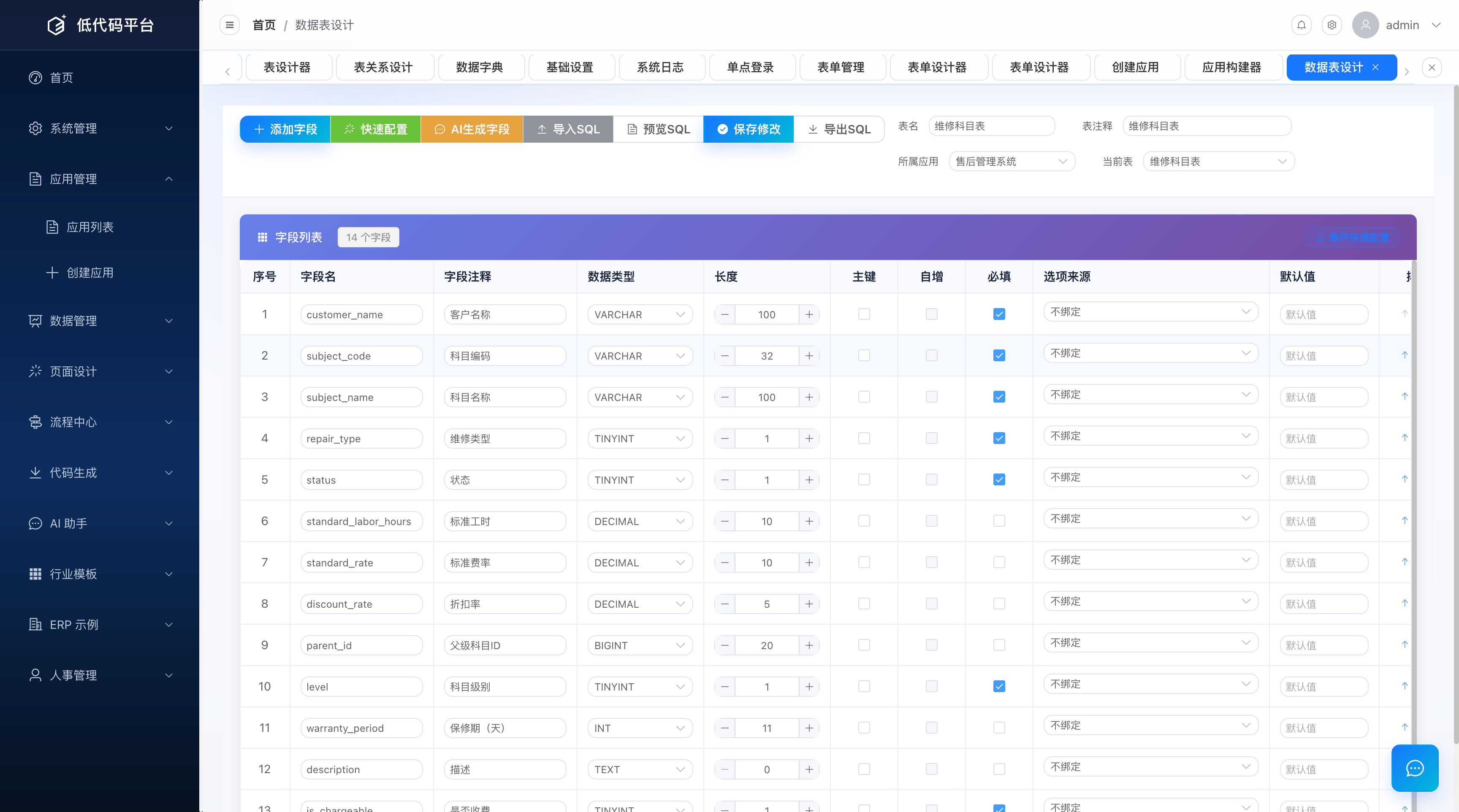Decrease warranty_period length with minus
The image size is (1459, 812).
point(724,728)
